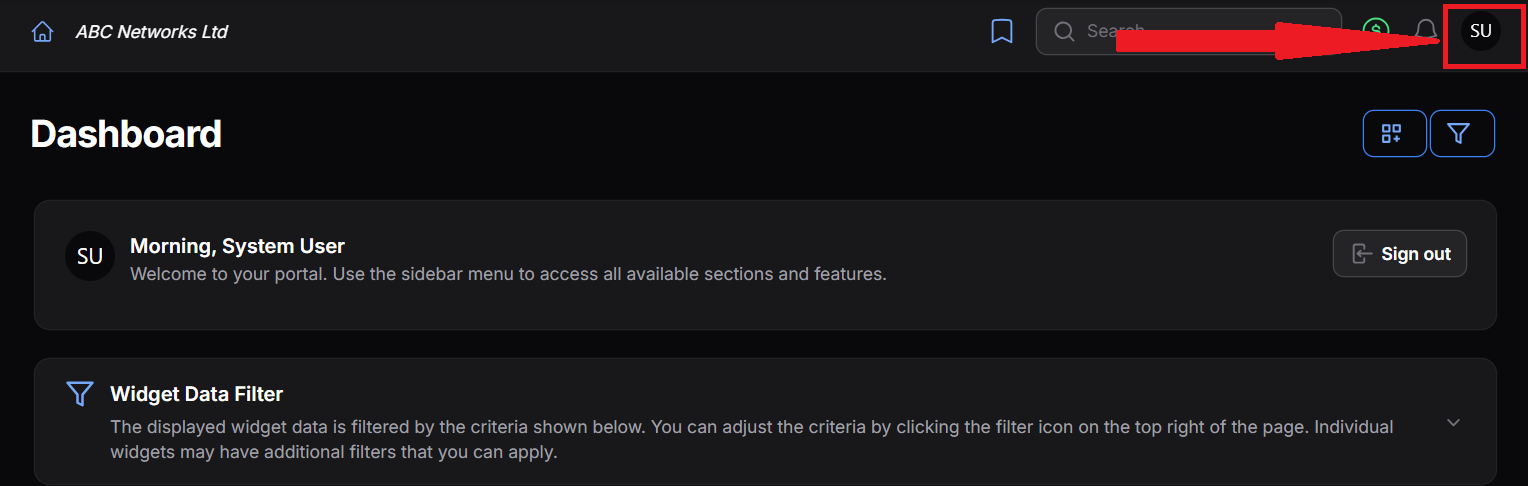The image size is (1528, 486).
Task: Click the Widget Data Filter title
Action: coord(197,394)
